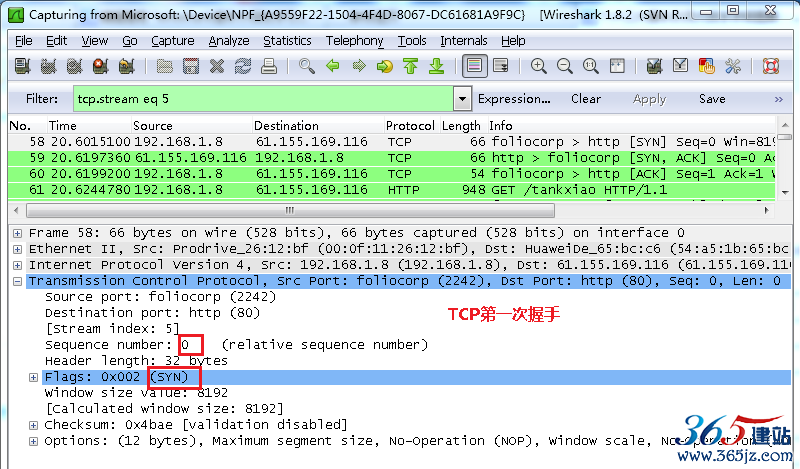Stop the running capture icon
The height and width of the screenshot is (469, 800).
click(x=101, y=66)
